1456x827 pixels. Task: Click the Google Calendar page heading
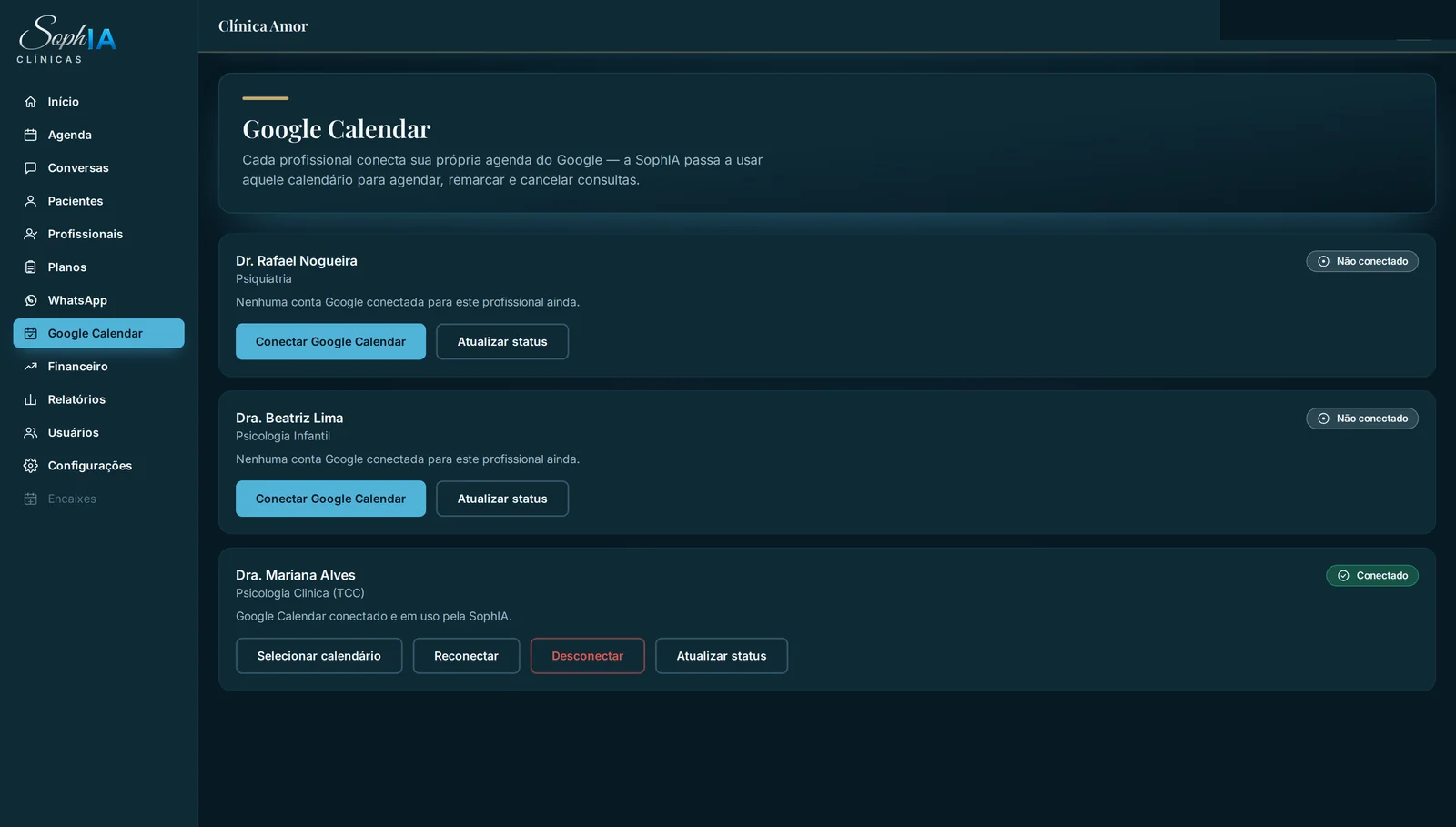coord(337,129)
